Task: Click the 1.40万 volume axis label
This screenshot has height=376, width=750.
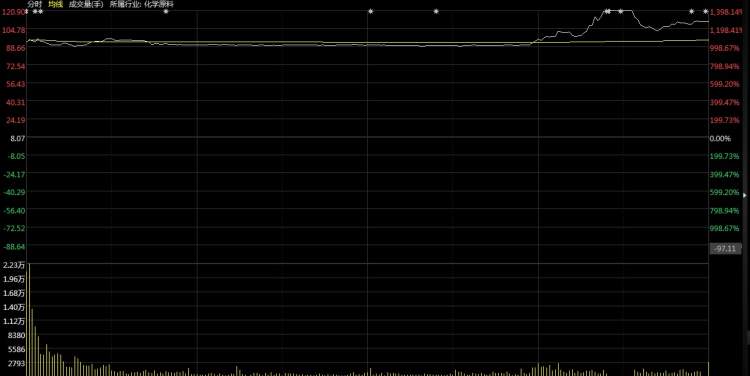Action: click(x=13, y=307)
